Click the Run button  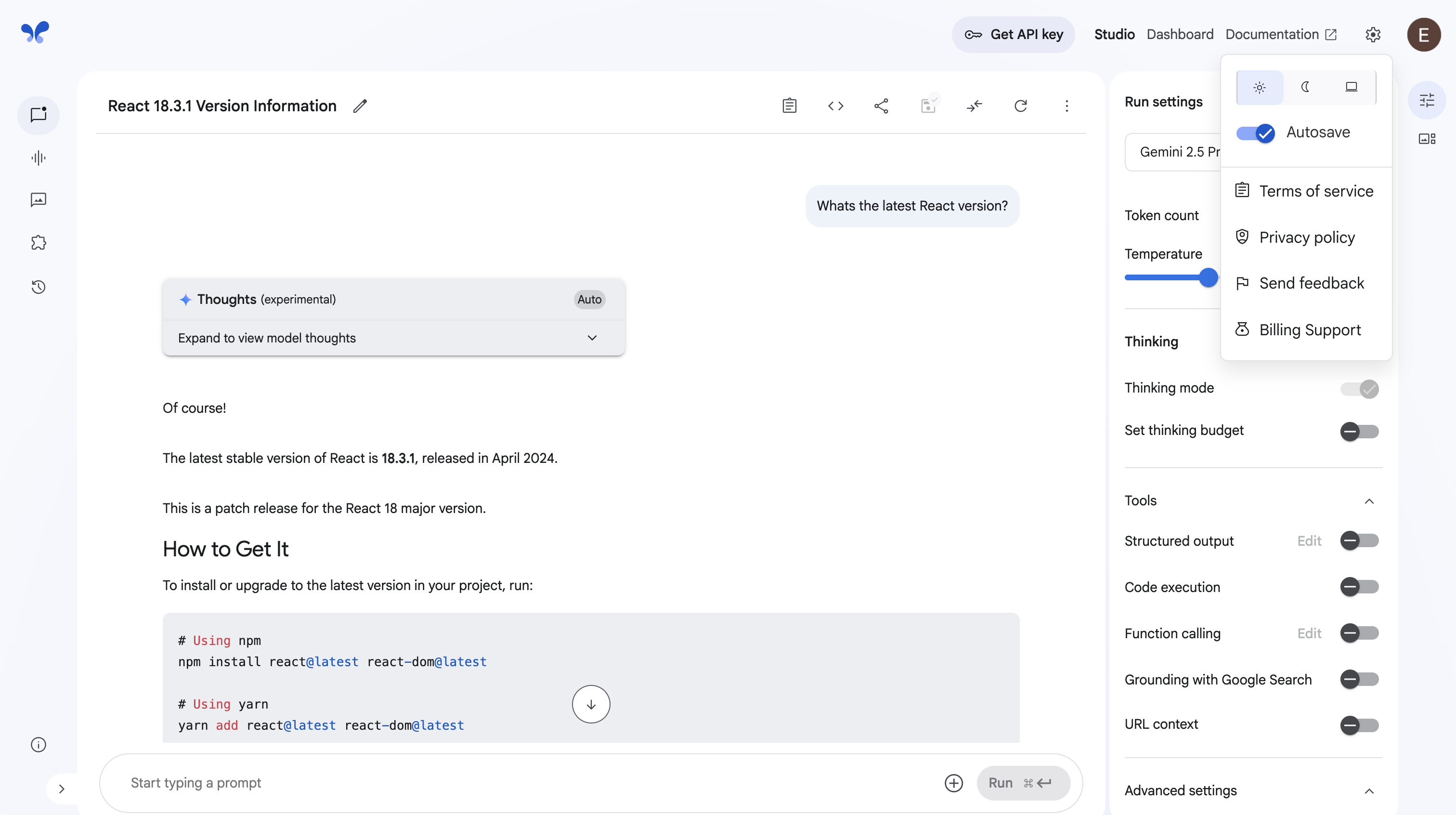(1023, 783)
